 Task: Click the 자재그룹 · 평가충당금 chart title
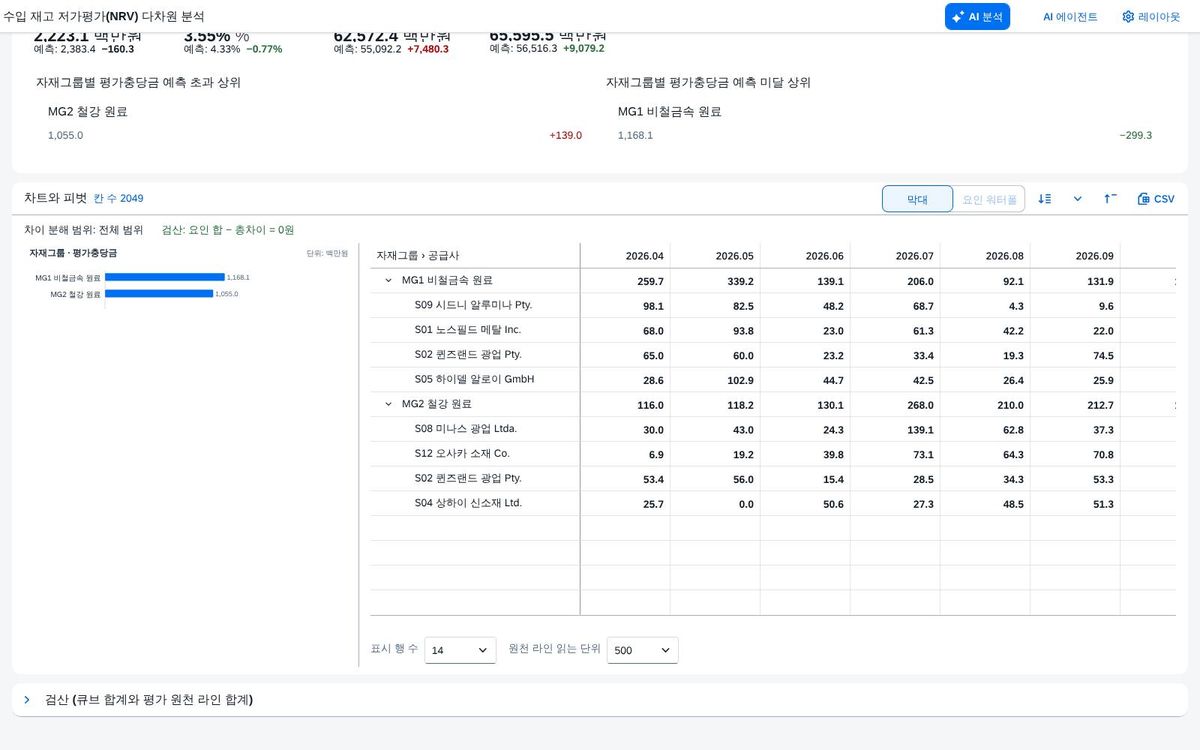[73, 253]
